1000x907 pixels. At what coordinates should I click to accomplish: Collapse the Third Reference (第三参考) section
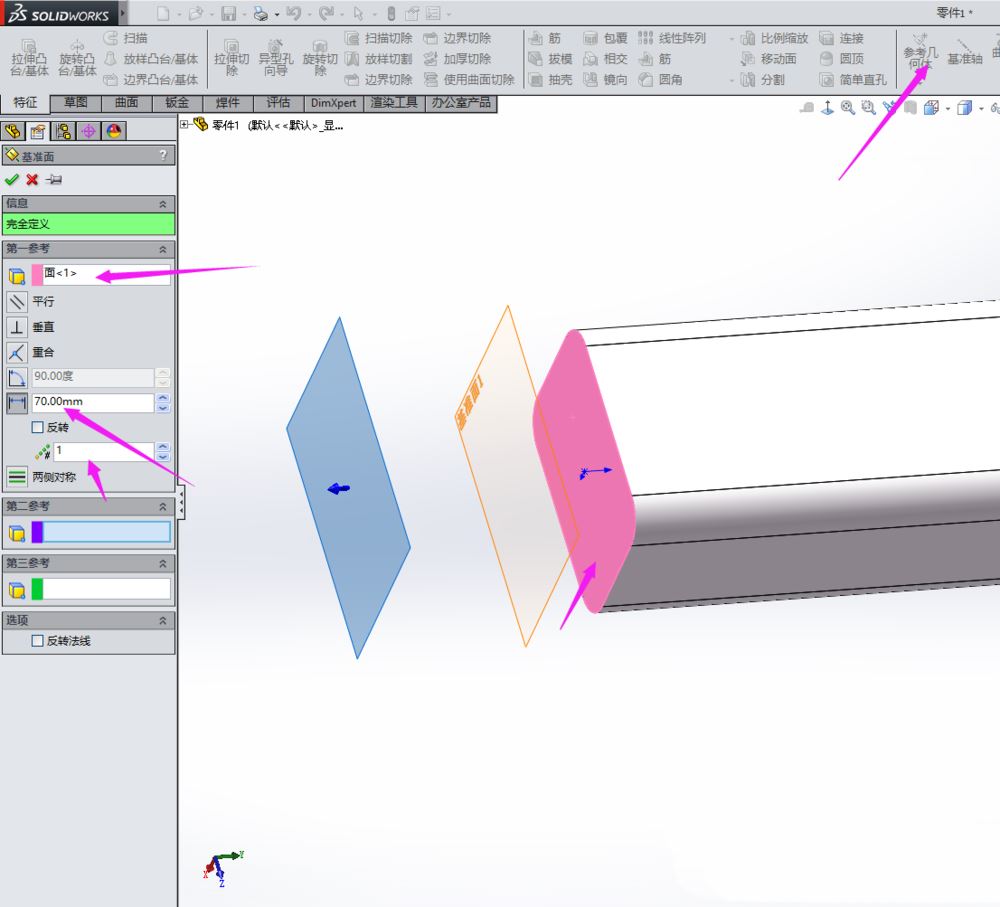[x=163, y=564]
